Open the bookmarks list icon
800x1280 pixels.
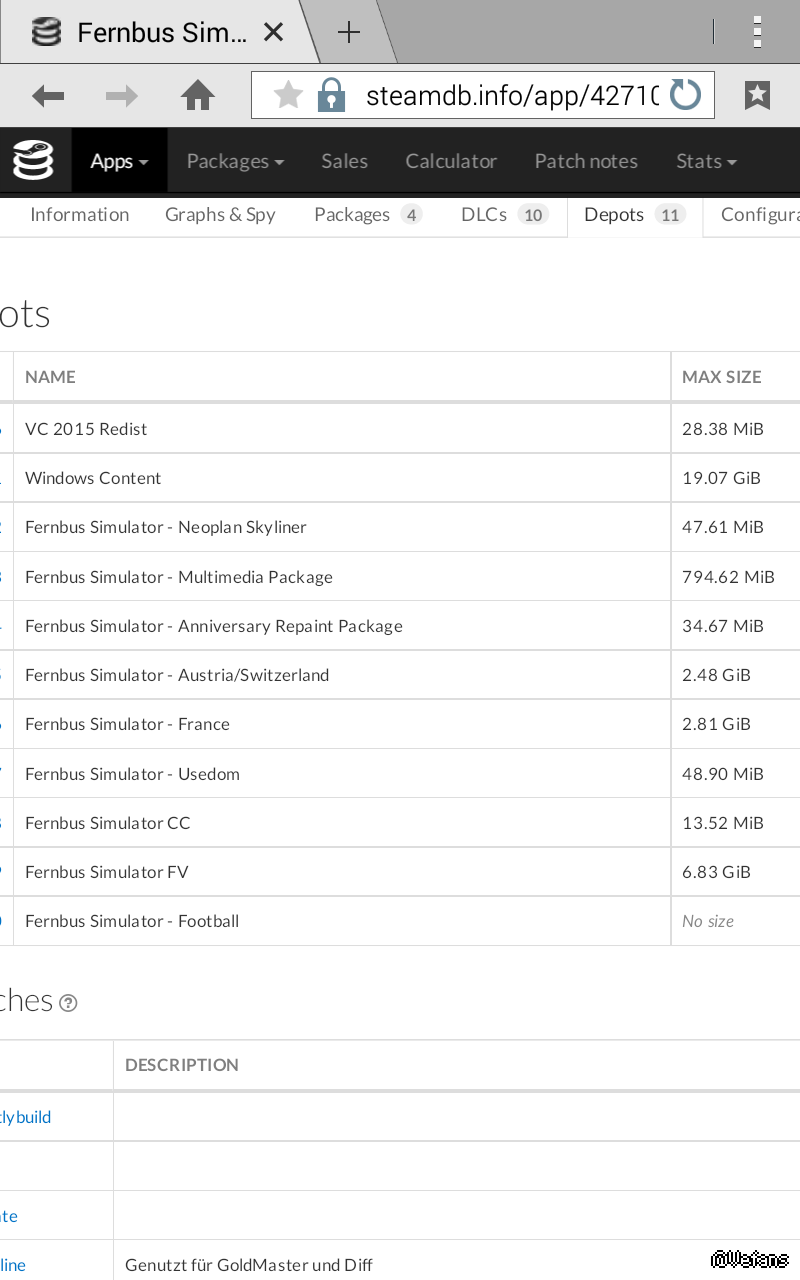click(x=757, y=96)
